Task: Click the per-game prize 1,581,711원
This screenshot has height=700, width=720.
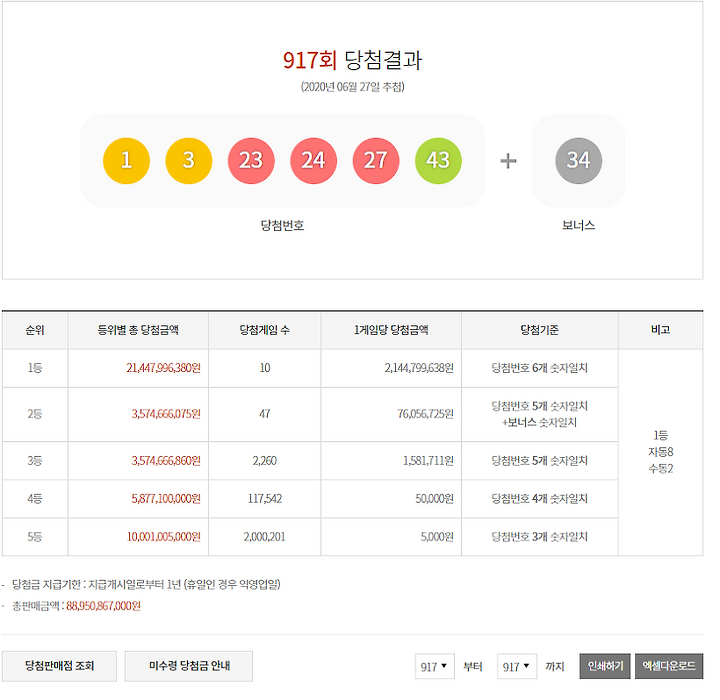Action: (428, 461)
